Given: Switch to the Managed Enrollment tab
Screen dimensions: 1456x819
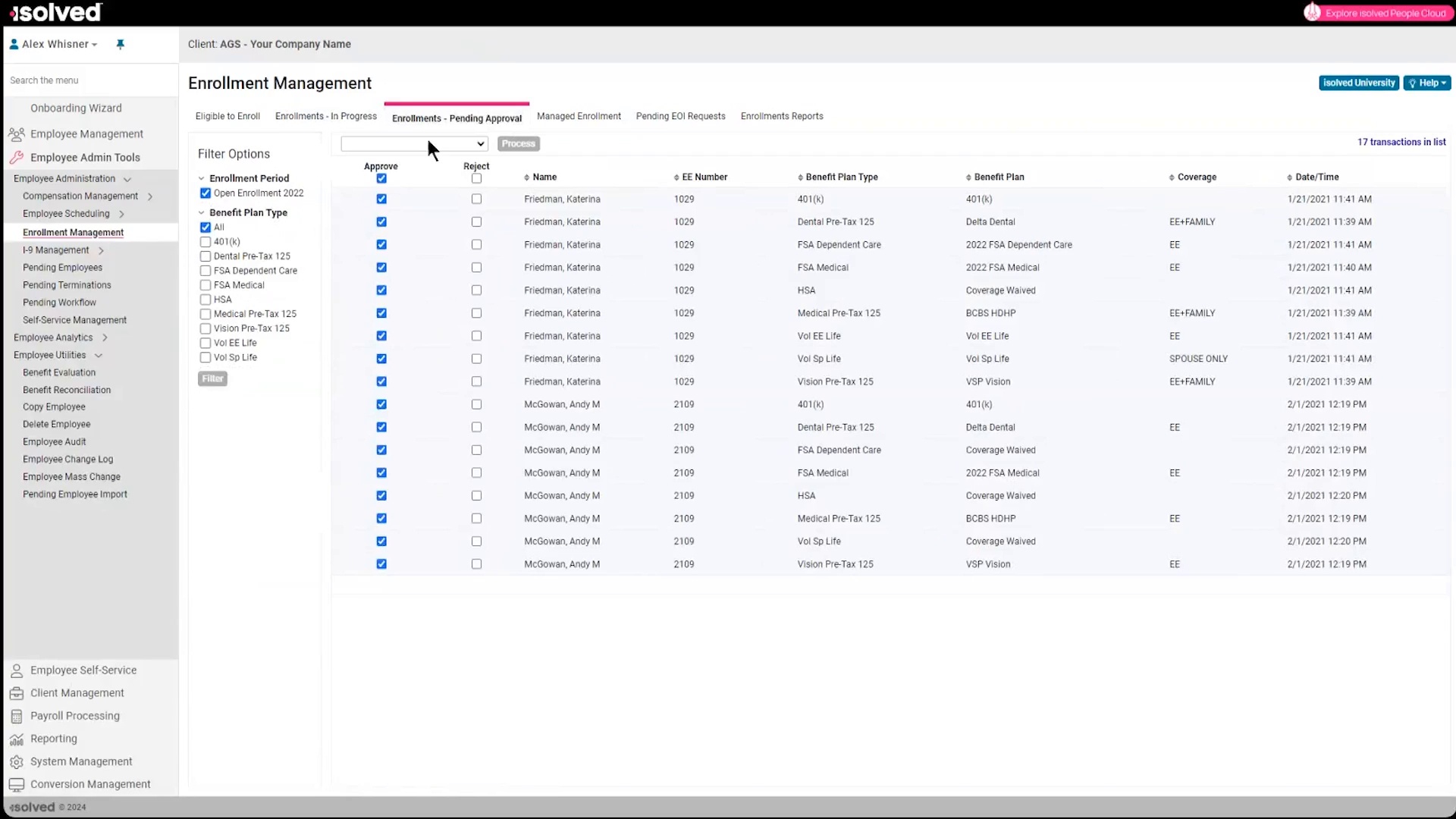Looking at the screenshot, I should click(x=579, y=117).
